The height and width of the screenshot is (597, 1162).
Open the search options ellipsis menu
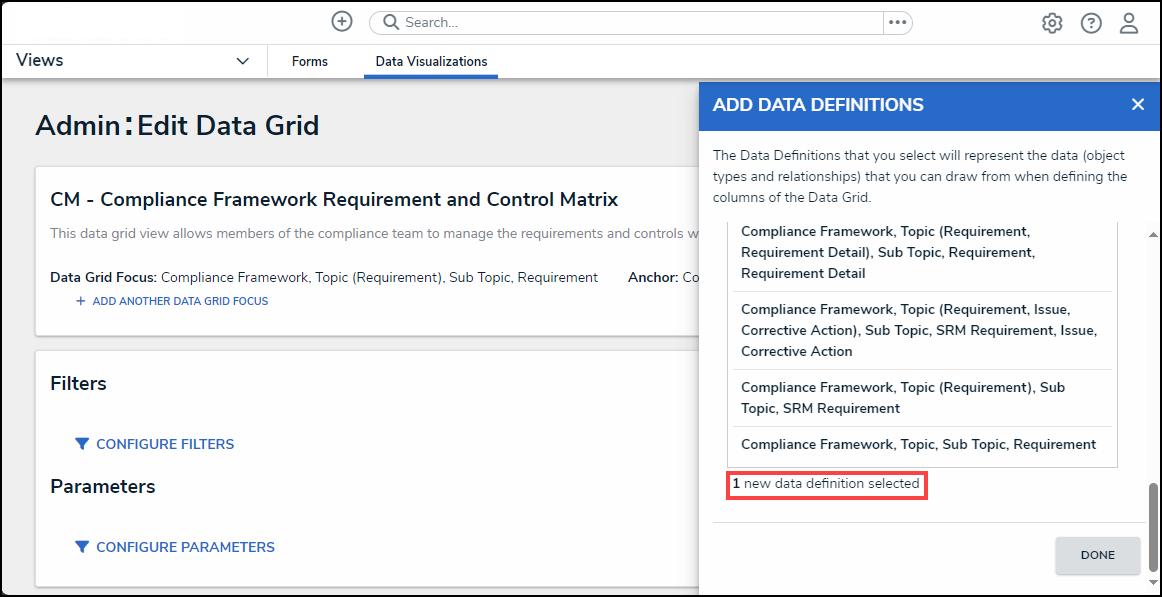pyautogui.click(x=897, y=22)
